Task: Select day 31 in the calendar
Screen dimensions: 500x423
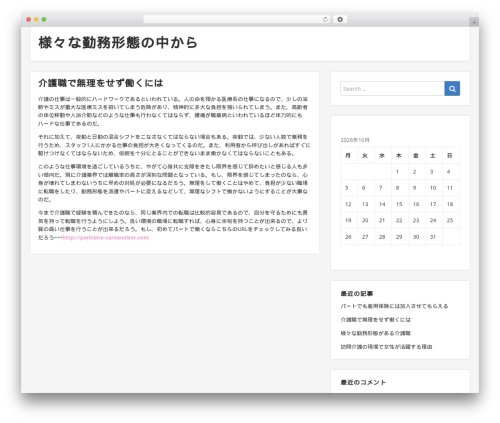Action: tap(433, 237)
